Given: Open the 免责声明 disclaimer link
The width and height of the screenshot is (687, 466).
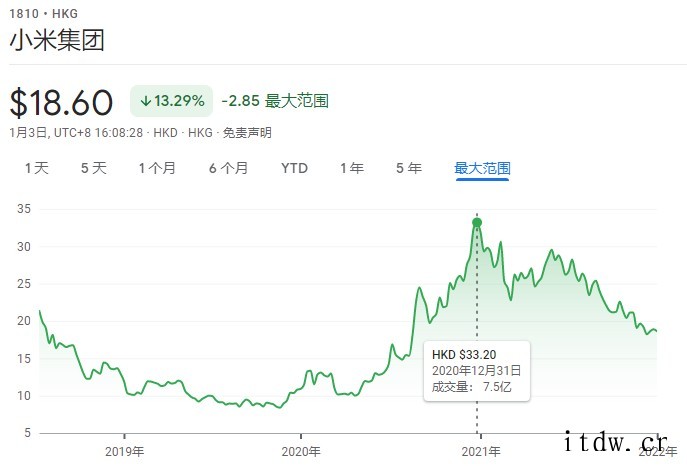Looking at the screenshot, I should pyautogui.click(x=247, y=133).
